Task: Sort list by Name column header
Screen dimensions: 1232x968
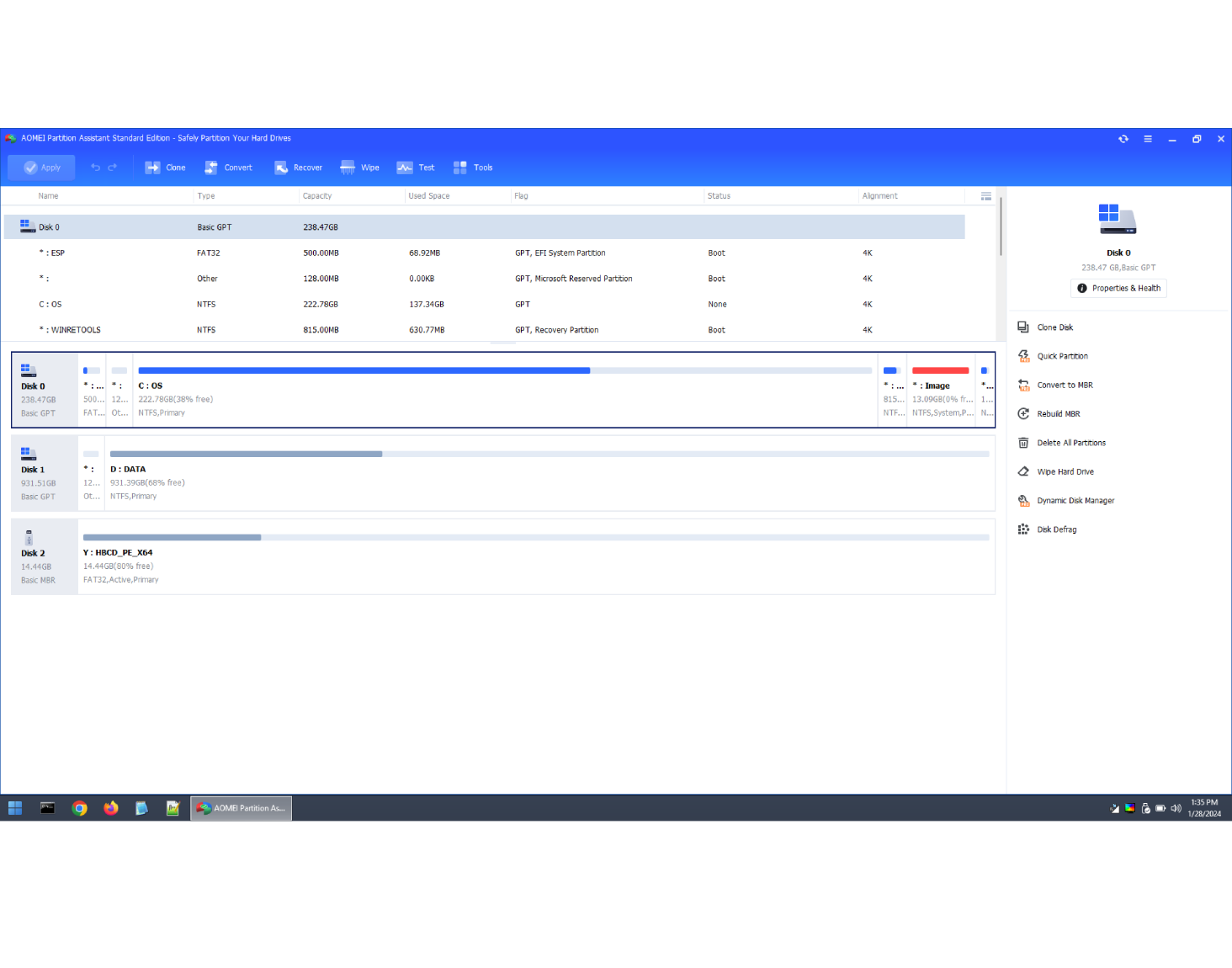Action: click(48, 196)
